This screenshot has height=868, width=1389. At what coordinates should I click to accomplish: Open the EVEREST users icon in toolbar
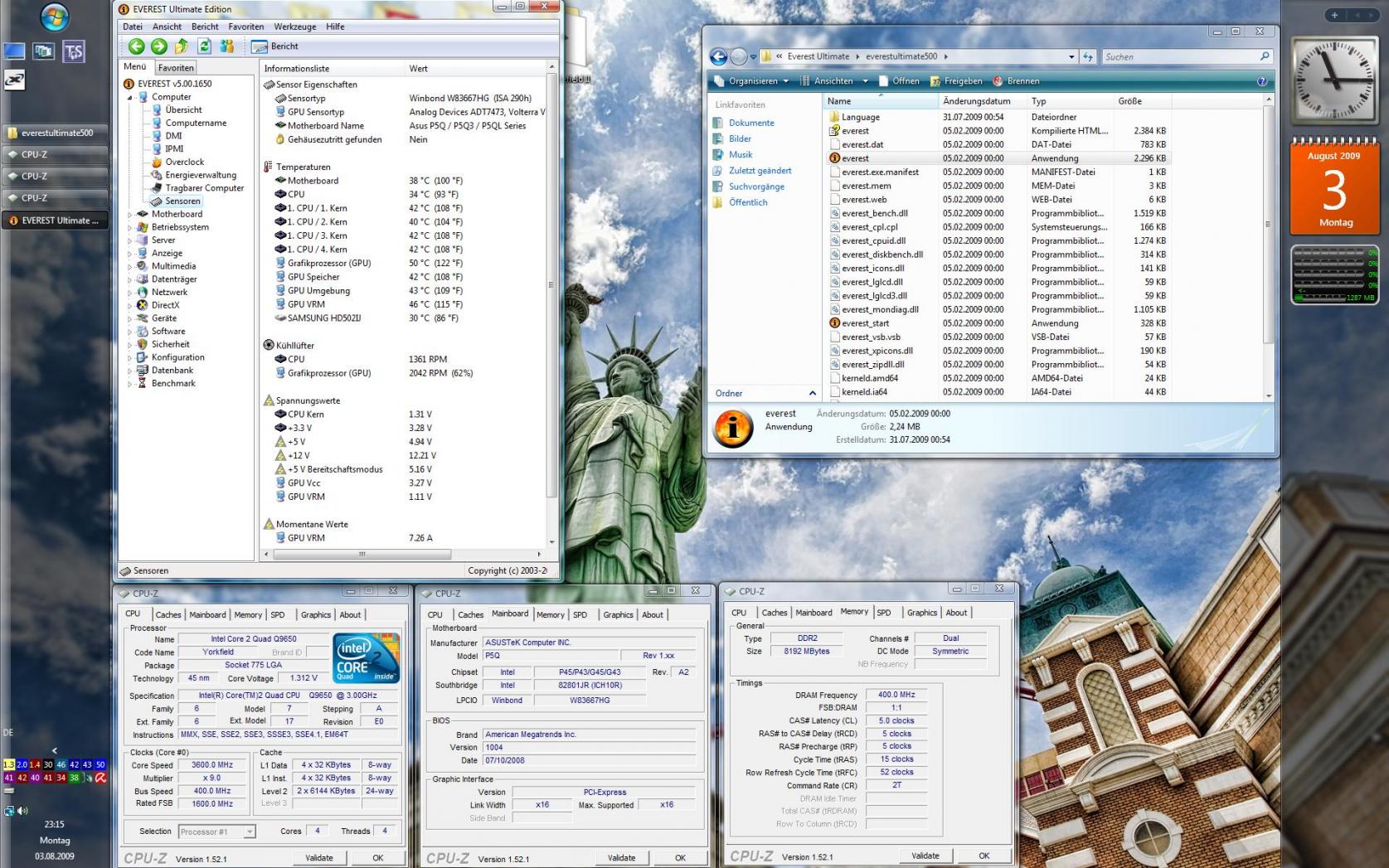[226, 46]
